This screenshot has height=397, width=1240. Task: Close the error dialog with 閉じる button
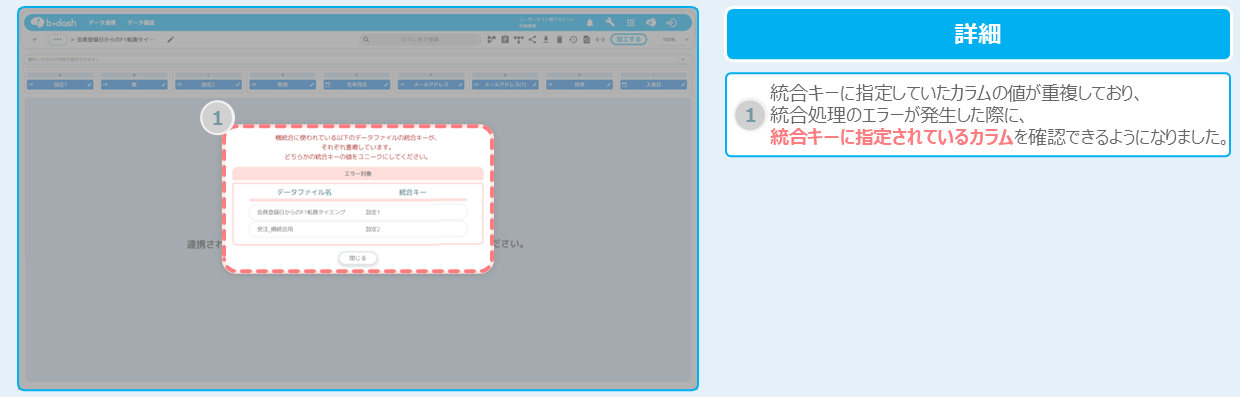(357, 257)
